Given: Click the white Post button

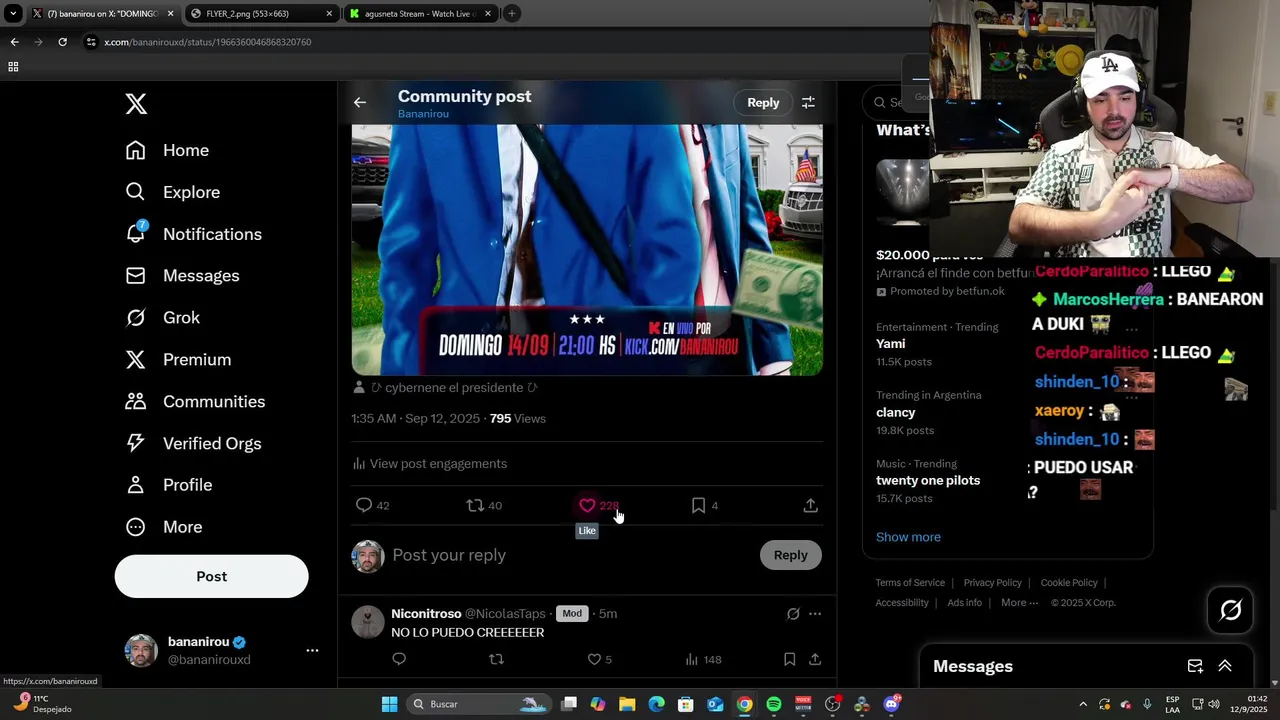Looking at the screenshot, I should pos(211,576).
